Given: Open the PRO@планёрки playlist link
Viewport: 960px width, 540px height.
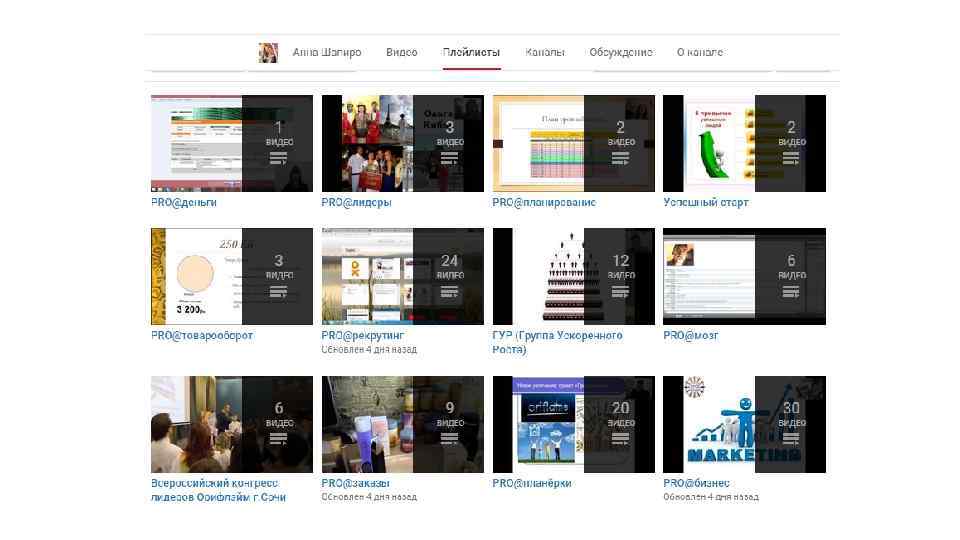Looking at the screenshot, I should pyautogui.click(x=531, y=483).
